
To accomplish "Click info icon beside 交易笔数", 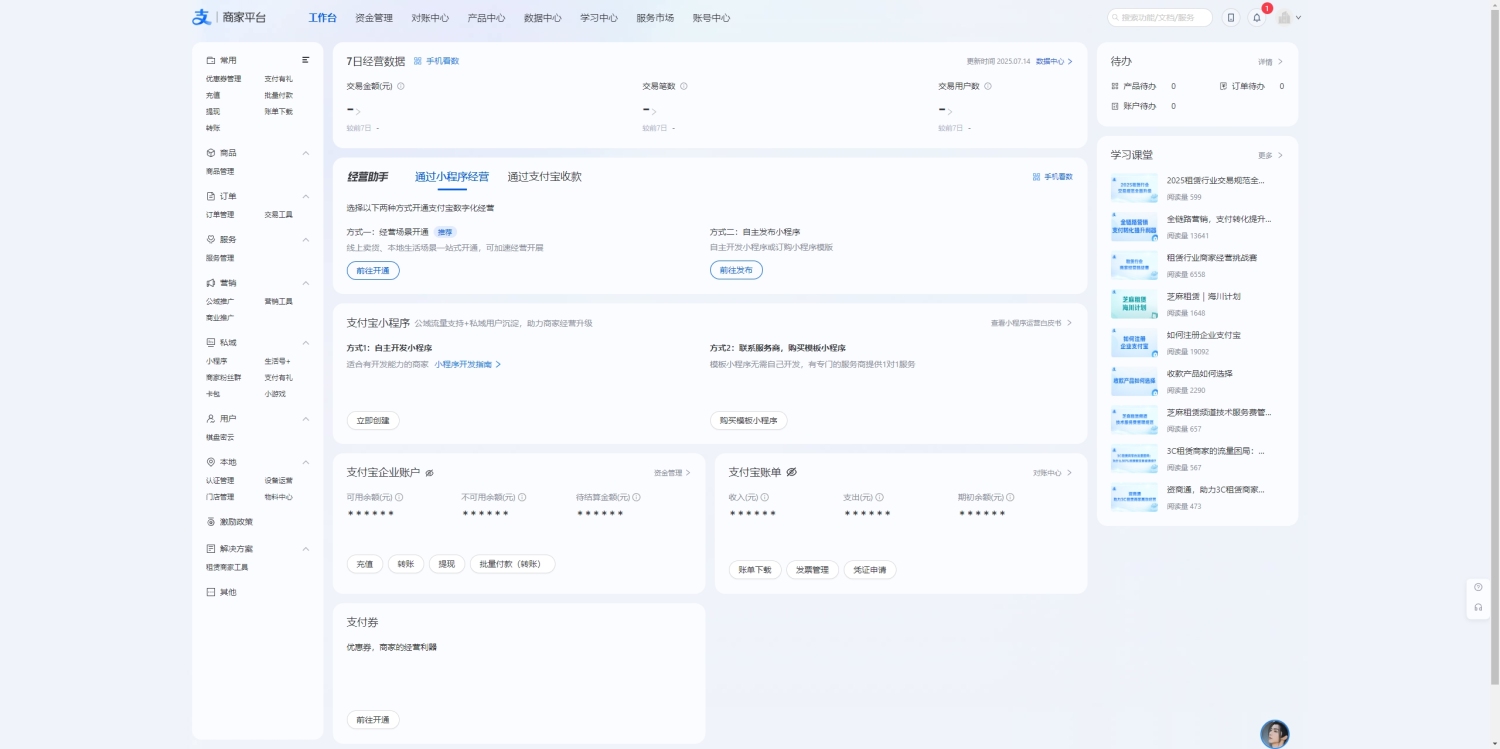I will coord(684,86).
